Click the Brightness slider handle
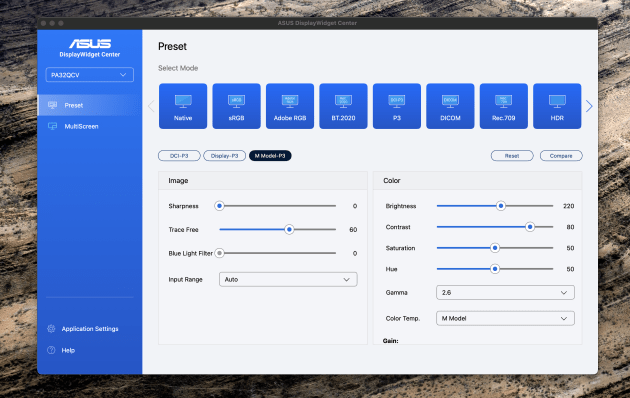 click(x=501, y=206)
